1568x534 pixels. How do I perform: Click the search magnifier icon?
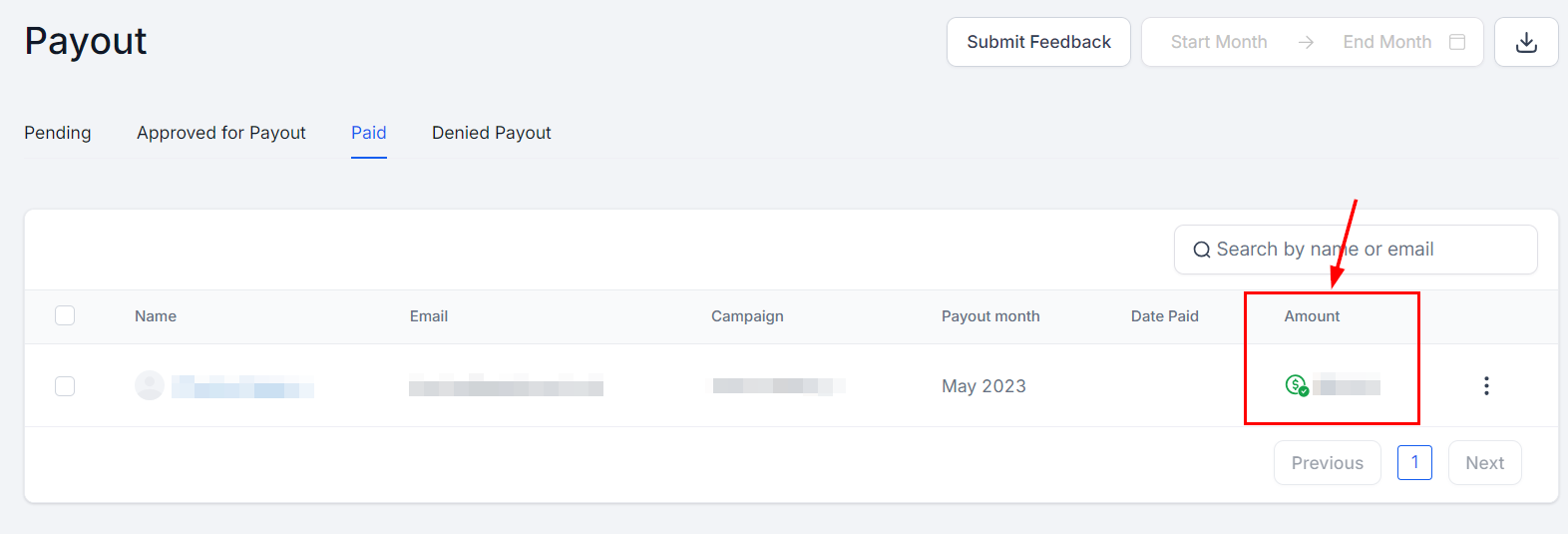coord(1202,250)
